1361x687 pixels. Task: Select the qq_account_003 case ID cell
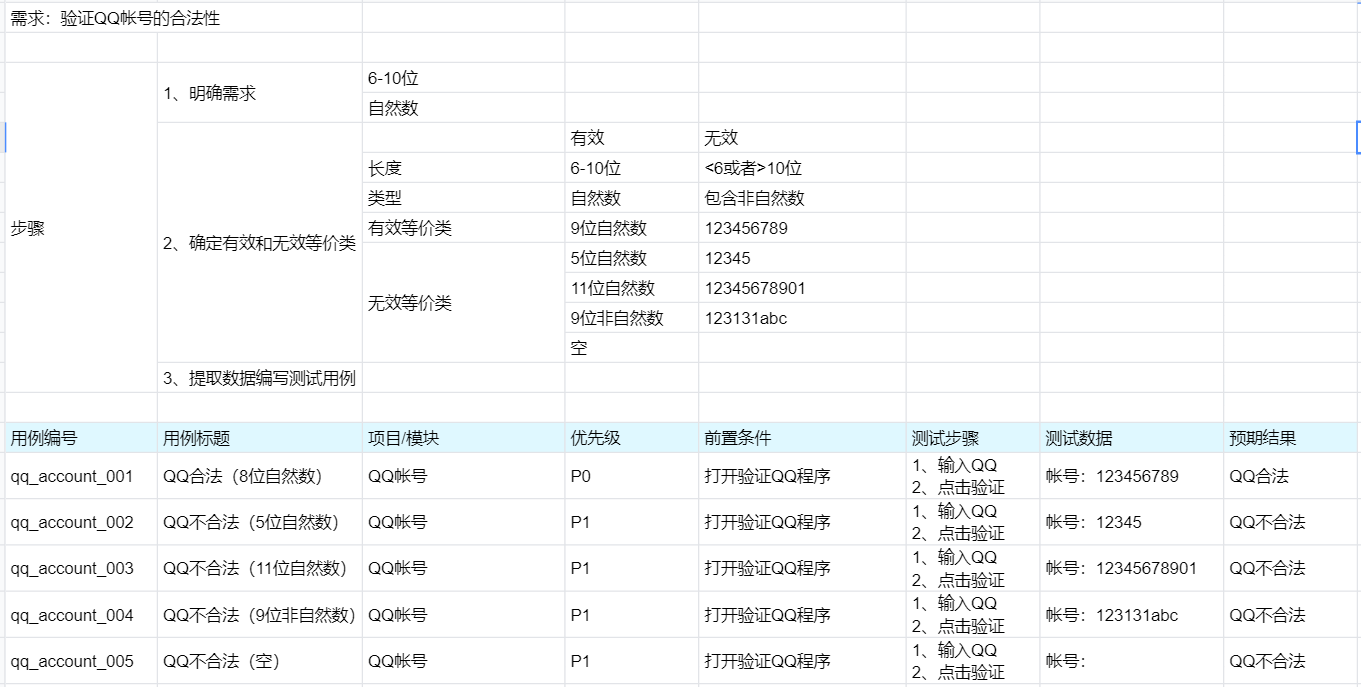68,567
